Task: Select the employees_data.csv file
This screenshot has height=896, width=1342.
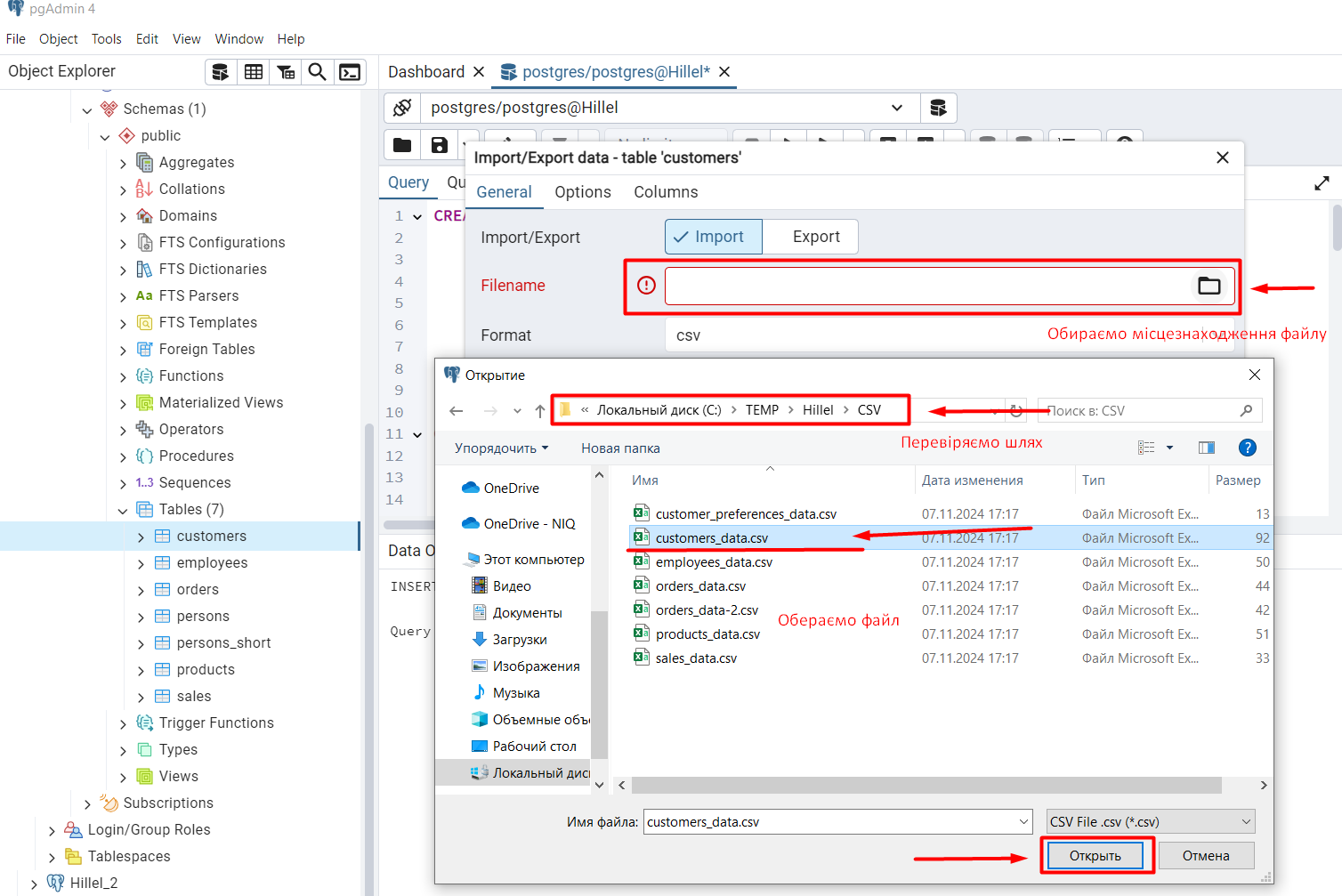Action: 714,562
